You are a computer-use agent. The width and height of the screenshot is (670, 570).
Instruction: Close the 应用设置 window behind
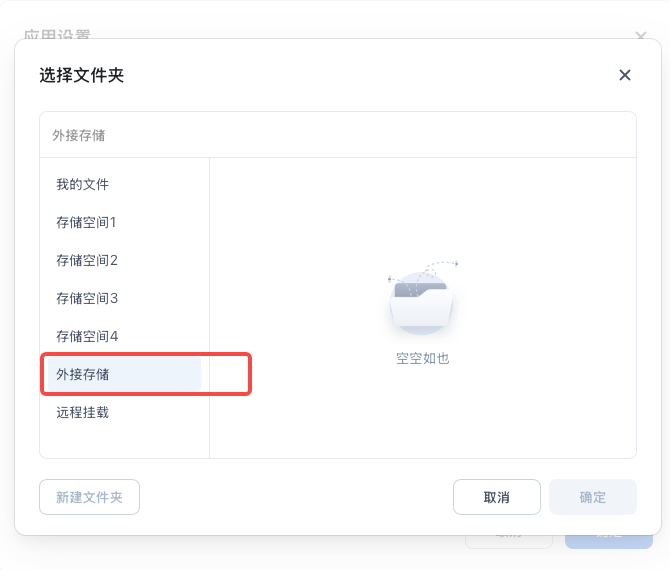tap(641, 35)
